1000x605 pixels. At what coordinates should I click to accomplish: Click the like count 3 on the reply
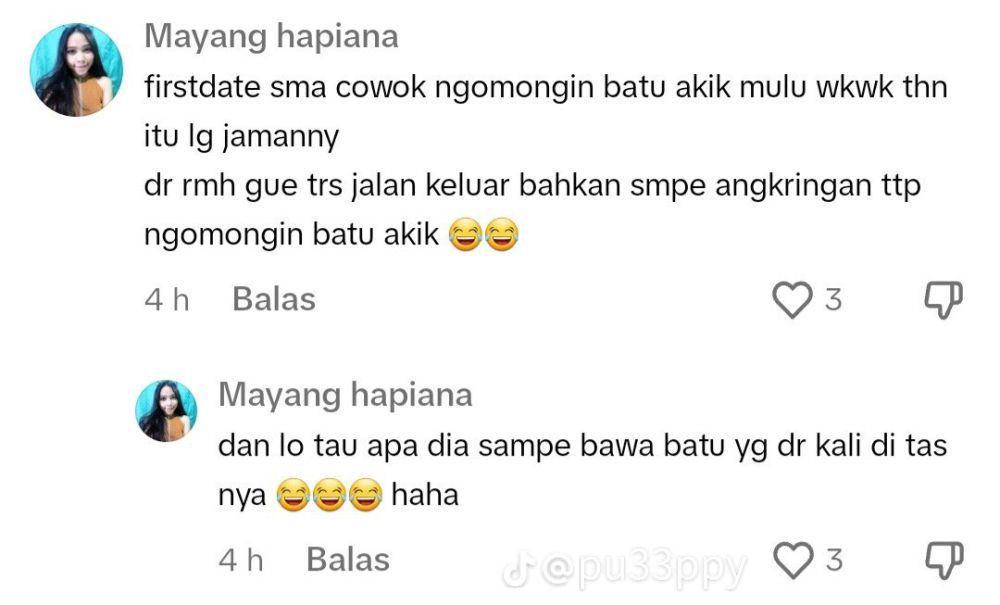[834, 560]
